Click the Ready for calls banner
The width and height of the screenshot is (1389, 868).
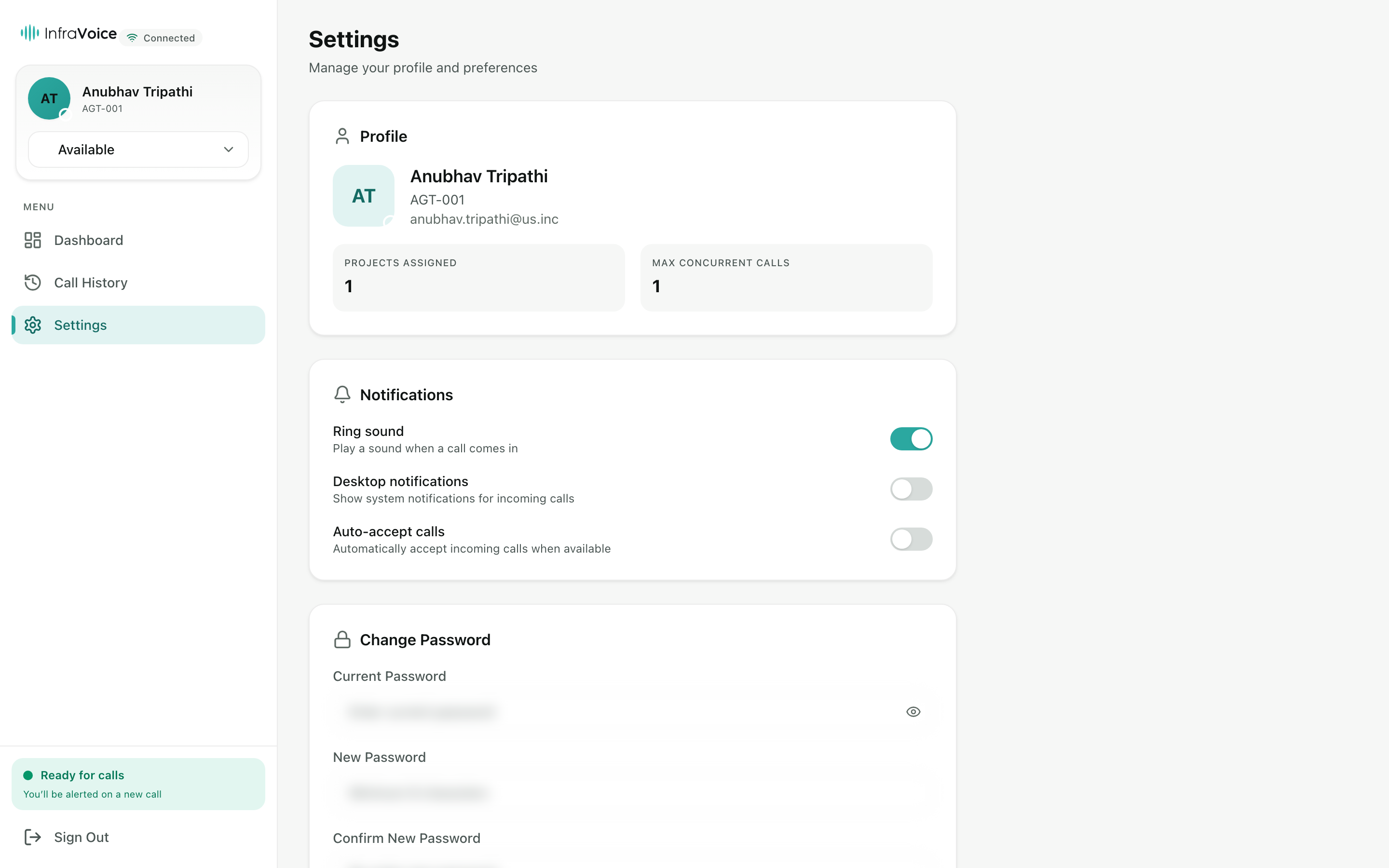point(138,784)
